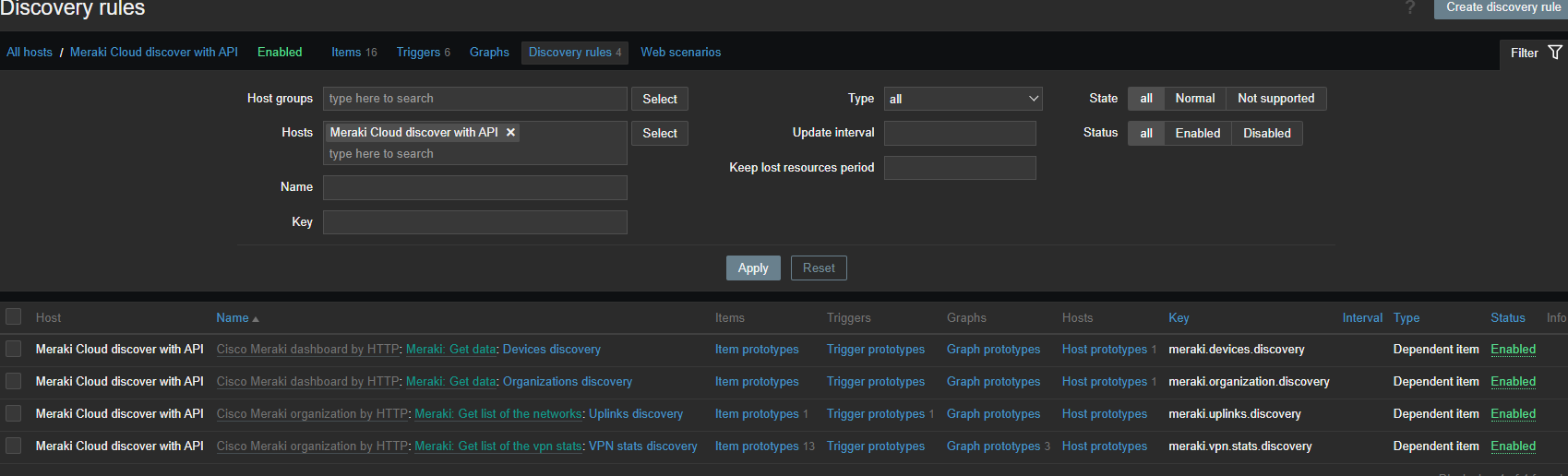Open the Type dropdown
This screenshot has height=476, width=1568.
click(964, 99)
